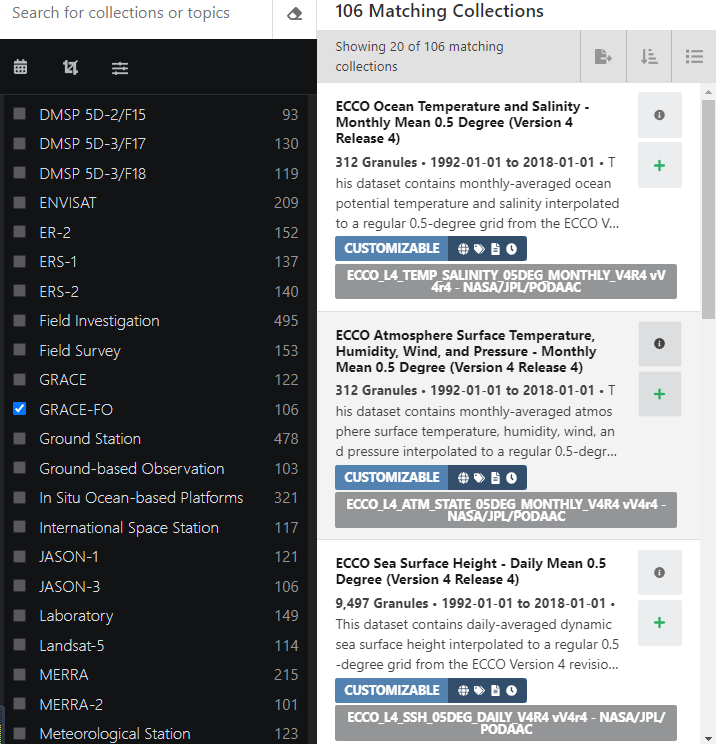Click clock icon on ECCO Sea Surface badge

511,690
